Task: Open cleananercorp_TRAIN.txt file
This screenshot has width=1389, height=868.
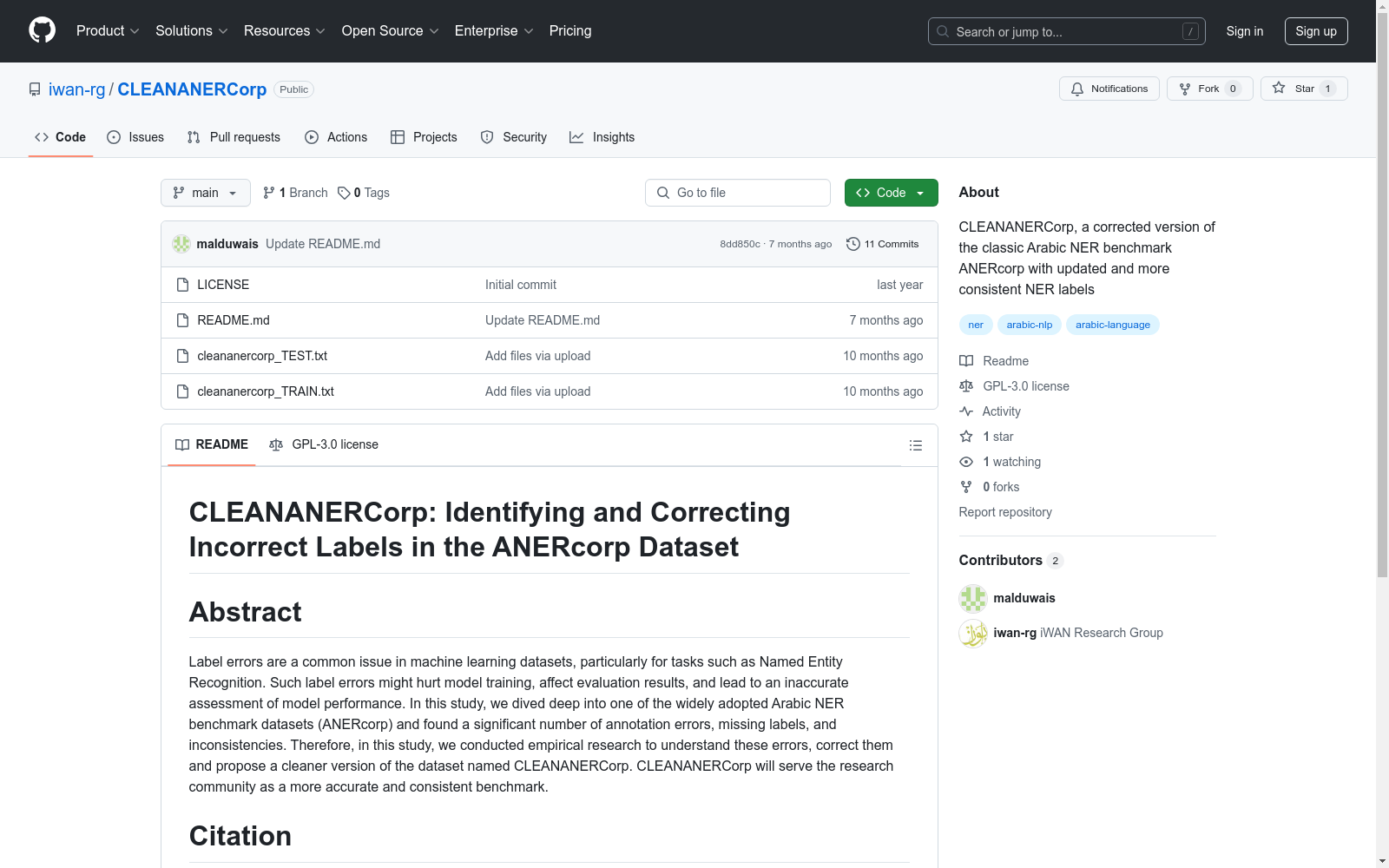Action: coord(266,391)
